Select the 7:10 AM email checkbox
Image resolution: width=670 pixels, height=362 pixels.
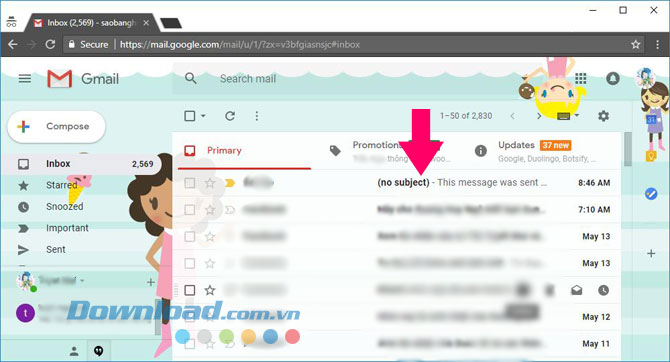(x=190, y=210)
